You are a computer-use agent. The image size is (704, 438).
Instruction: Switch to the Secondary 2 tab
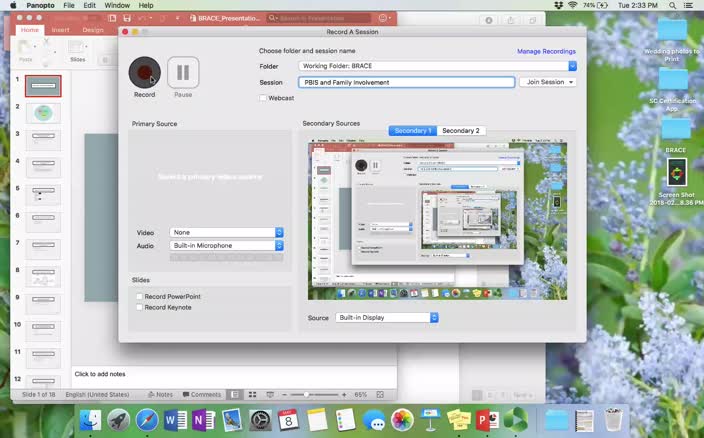pyautogui.click(x=461, y=131)
